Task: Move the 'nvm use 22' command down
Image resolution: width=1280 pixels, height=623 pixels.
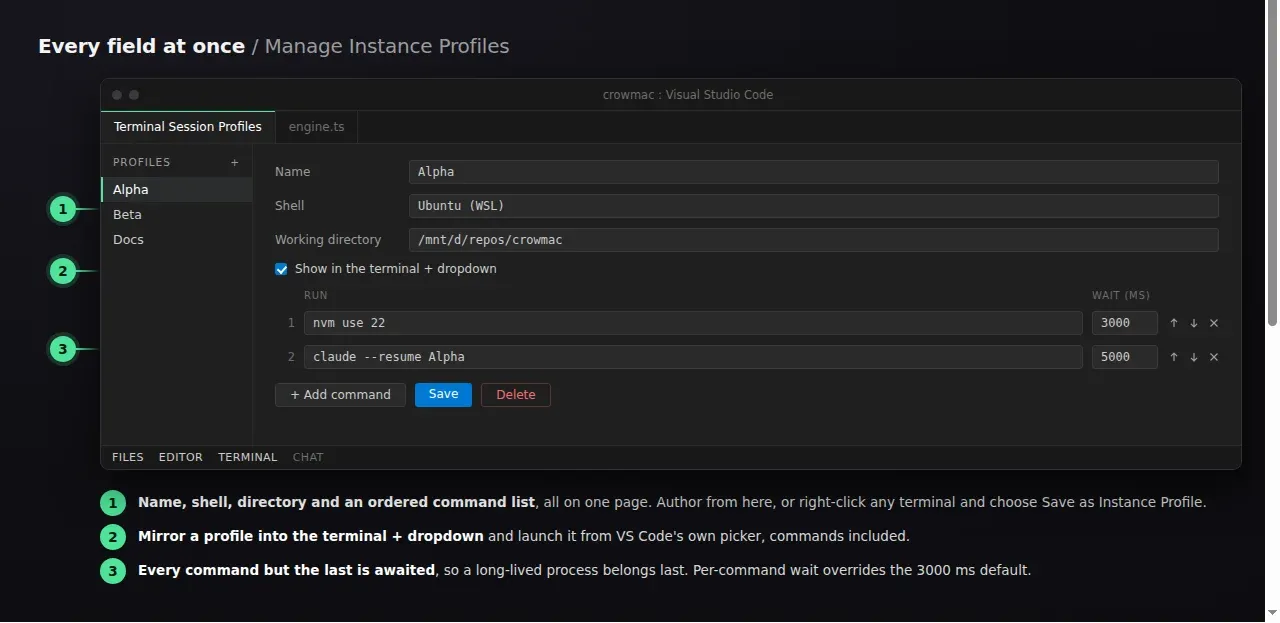Action: [1194, 323]
